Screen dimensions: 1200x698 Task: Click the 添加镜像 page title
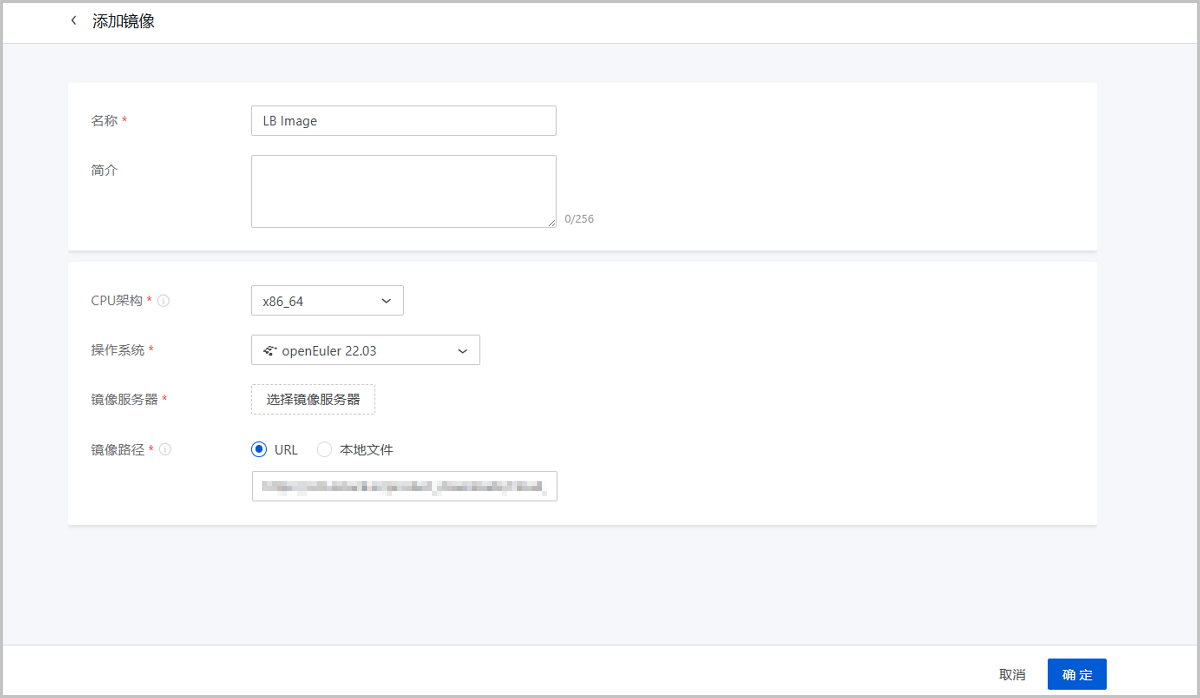pos(123,21)
